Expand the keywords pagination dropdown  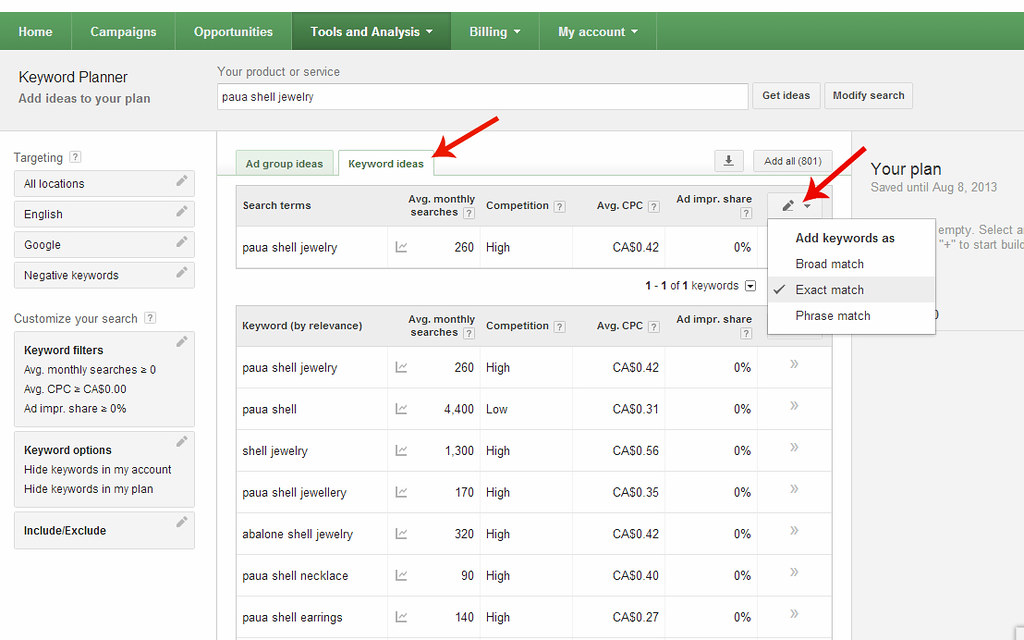pyautogui.click(x=750, y=285)
